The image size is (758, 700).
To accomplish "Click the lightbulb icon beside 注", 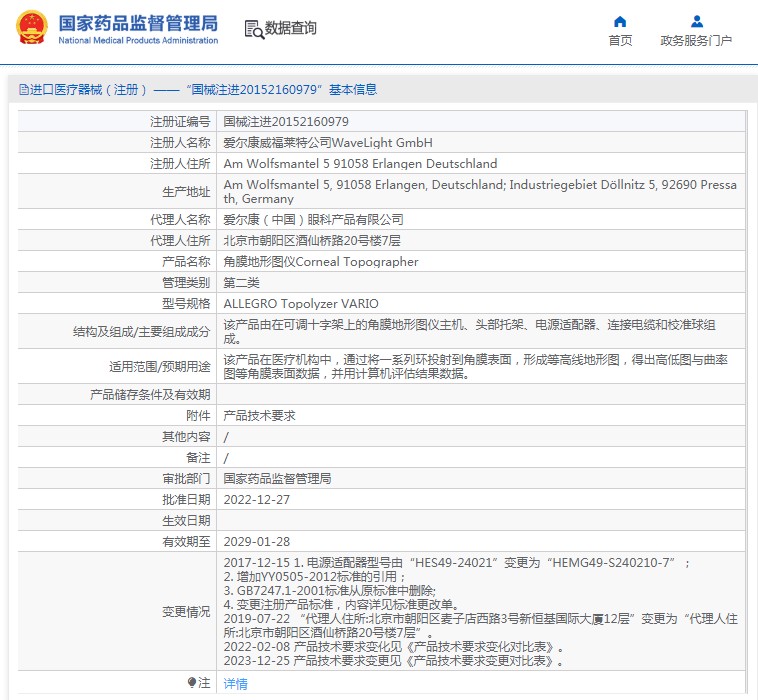I will pyautogui.click(x=192, y=683).
